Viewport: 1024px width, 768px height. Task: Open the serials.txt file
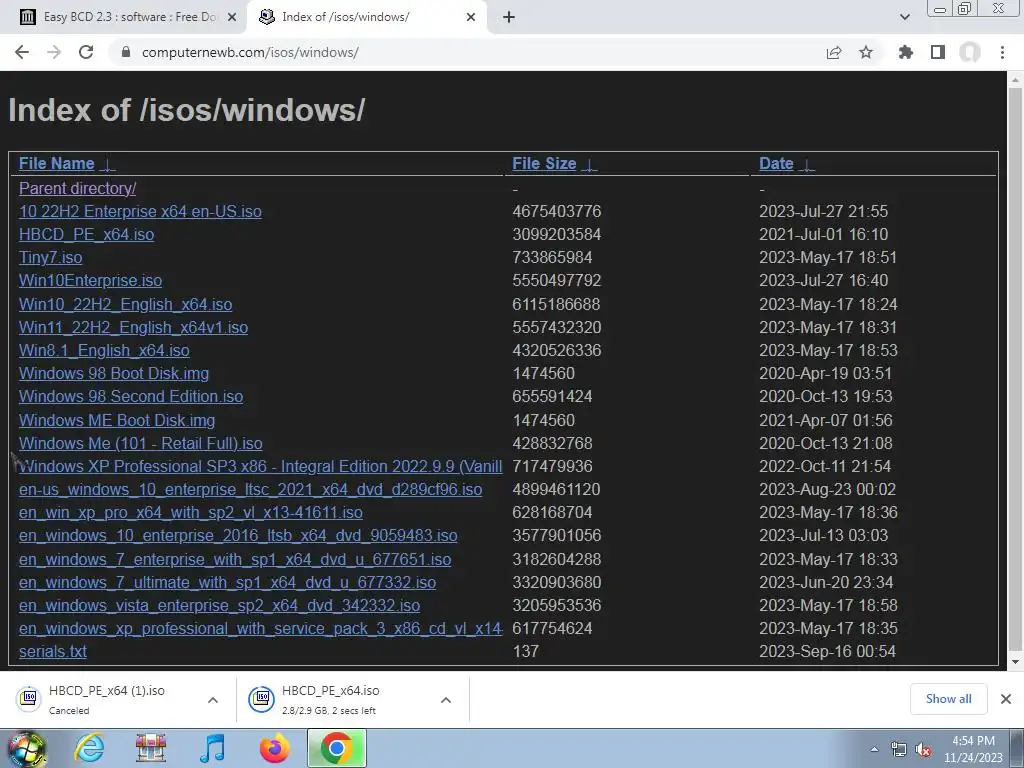tap(53, 652)
